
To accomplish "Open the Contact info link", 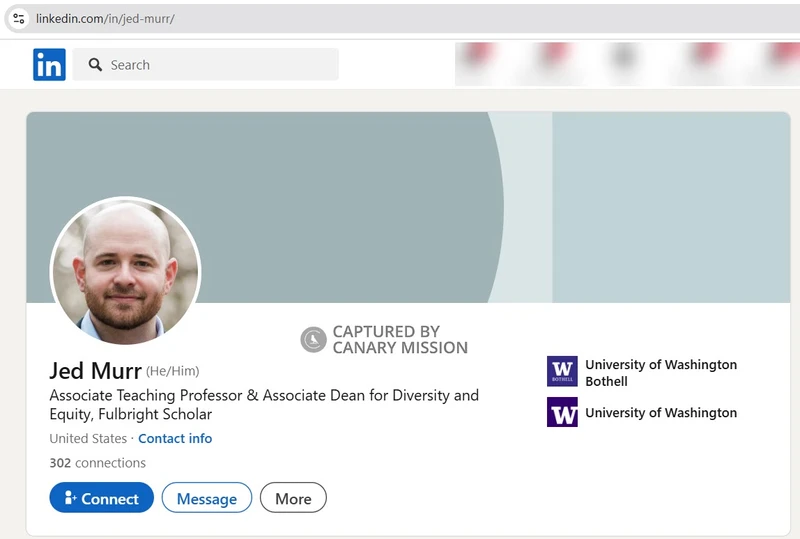I will coord(175,438).
